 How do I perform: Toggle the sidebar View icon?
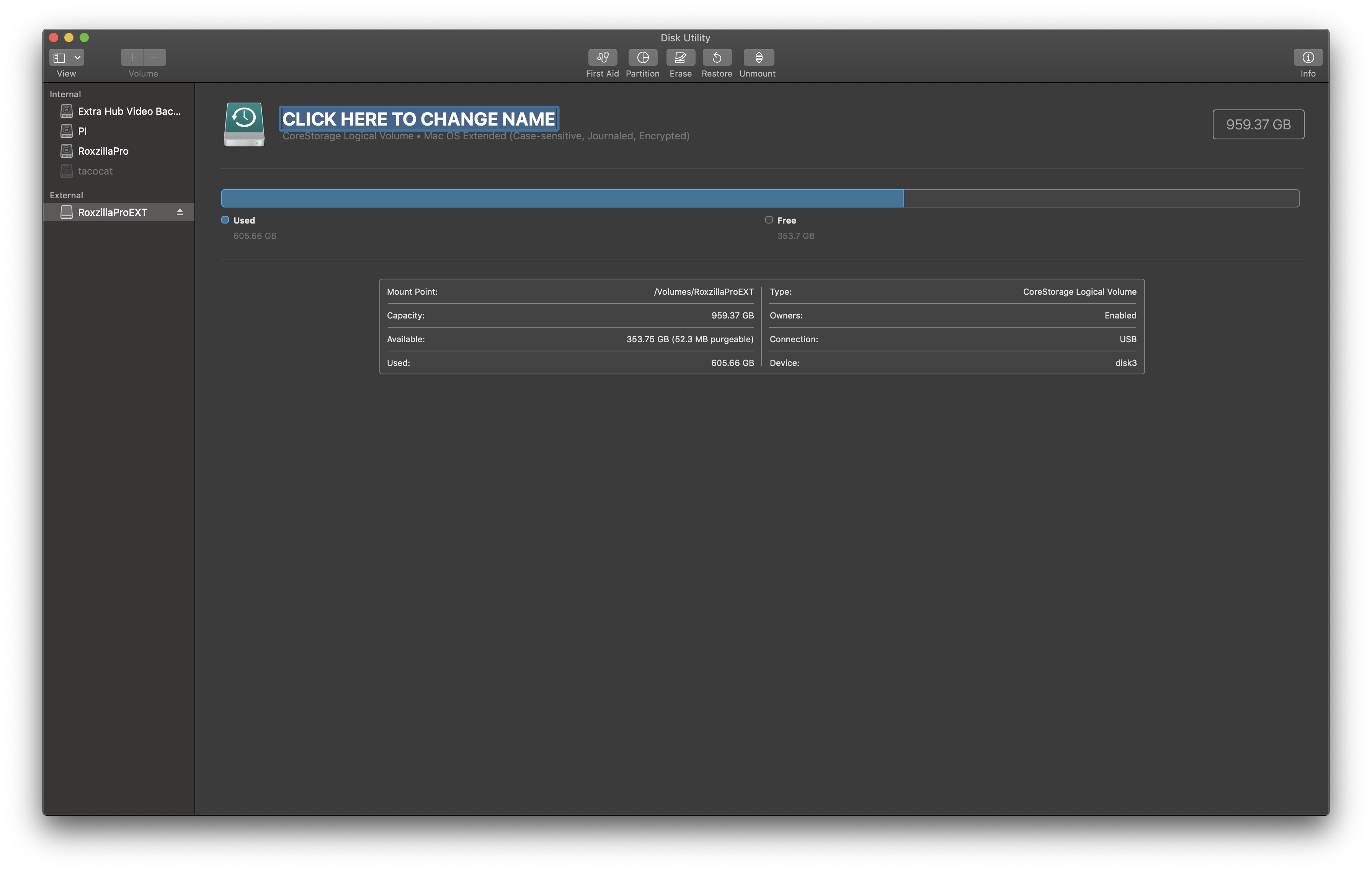pos(60,57)
